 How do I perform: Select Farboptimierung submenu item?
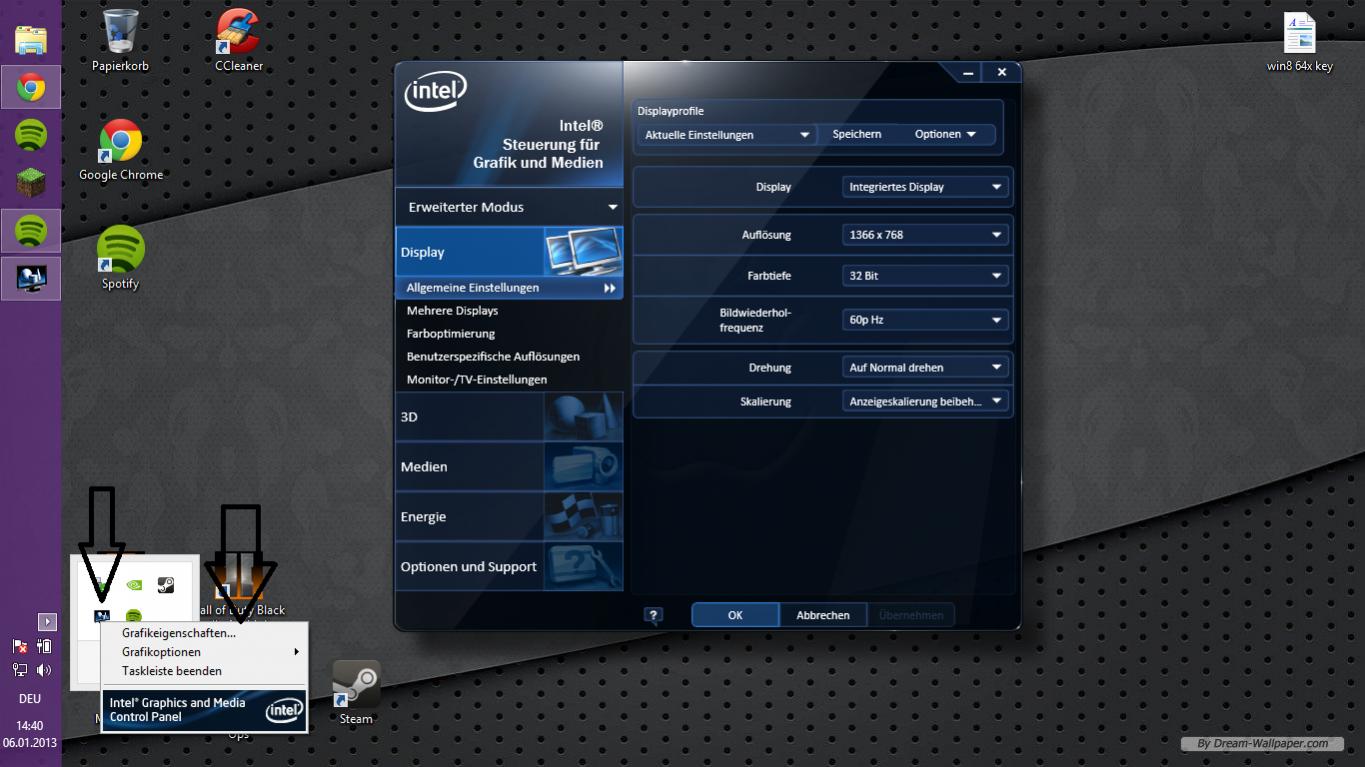tap(451, 334)
